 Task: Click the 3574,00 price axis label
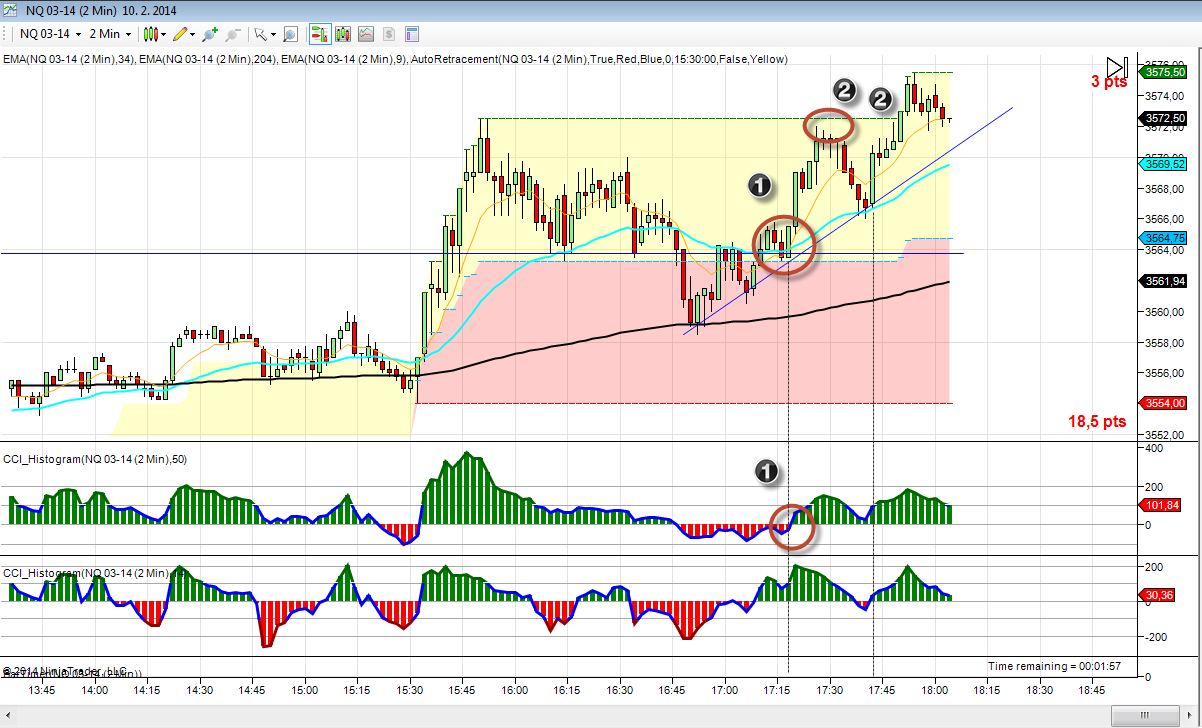coord(1165,96)
